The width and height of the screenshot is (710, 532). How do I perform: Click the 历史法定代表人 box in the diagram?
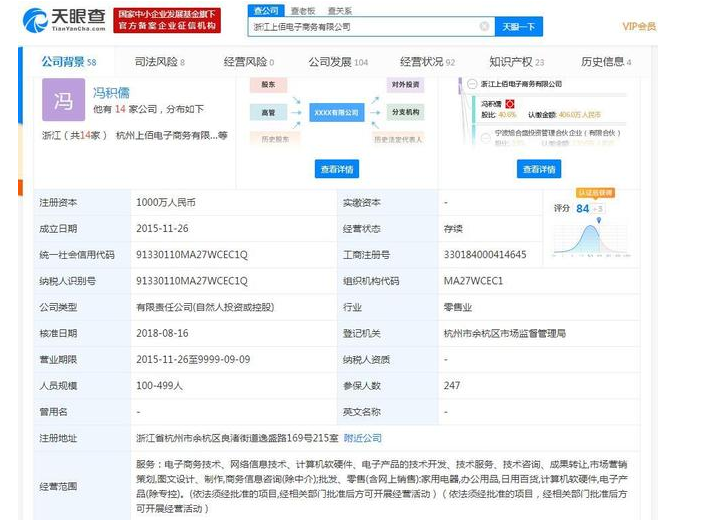coord(398,139)
